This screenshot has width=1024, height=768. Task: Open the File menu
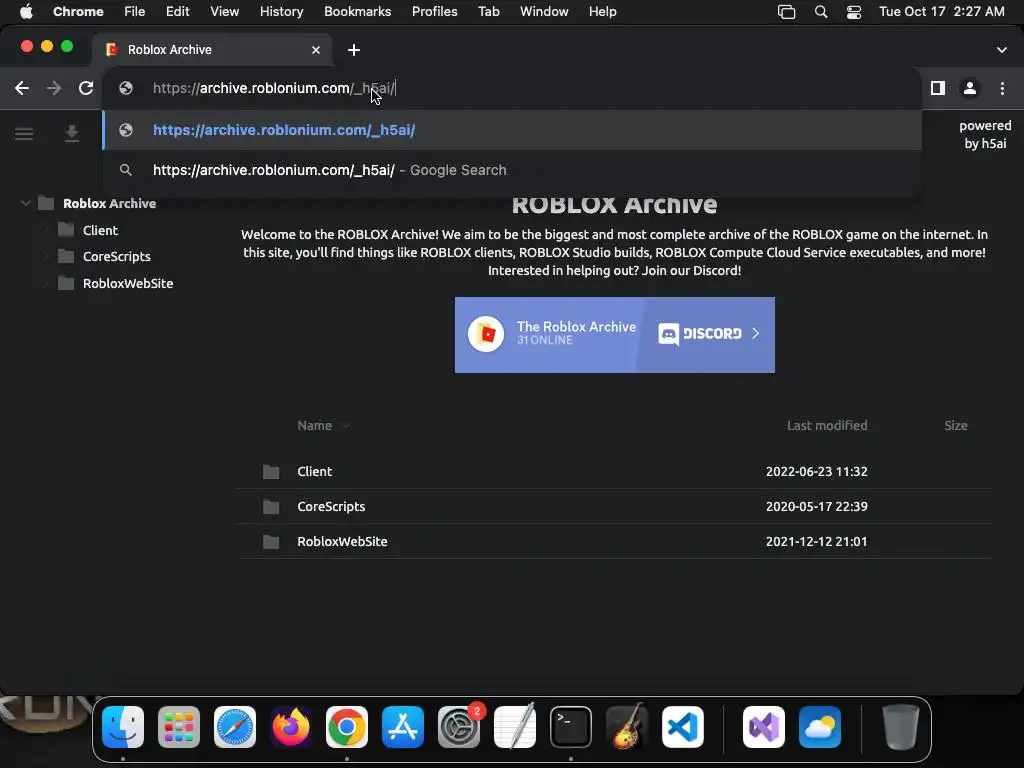(x=135, y=12)
